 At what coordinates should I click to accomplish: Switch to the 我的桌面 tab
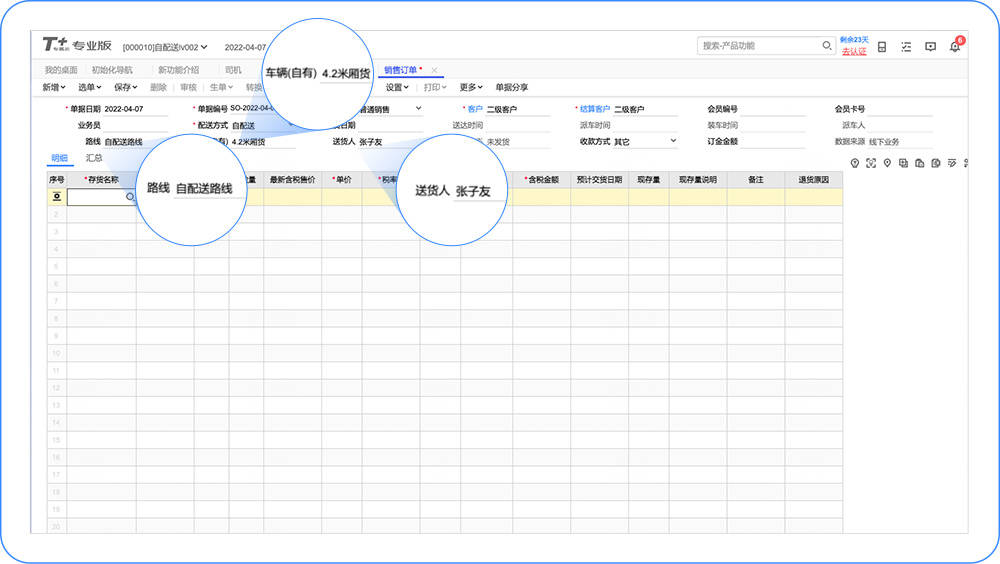coord(61,70)
